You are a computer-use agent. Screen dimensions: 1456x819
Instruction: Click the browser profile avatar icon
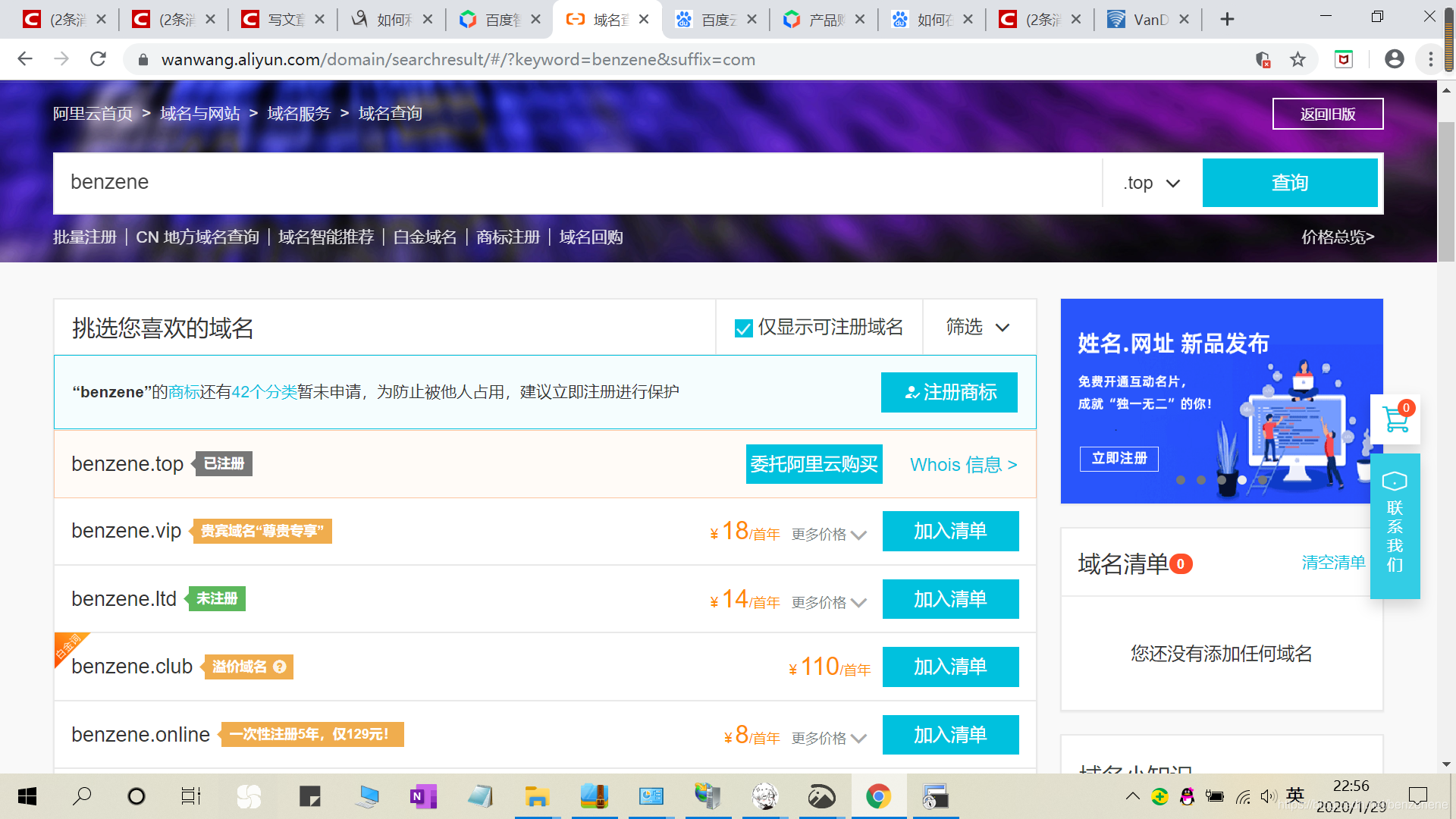[x=1395, y=59]
